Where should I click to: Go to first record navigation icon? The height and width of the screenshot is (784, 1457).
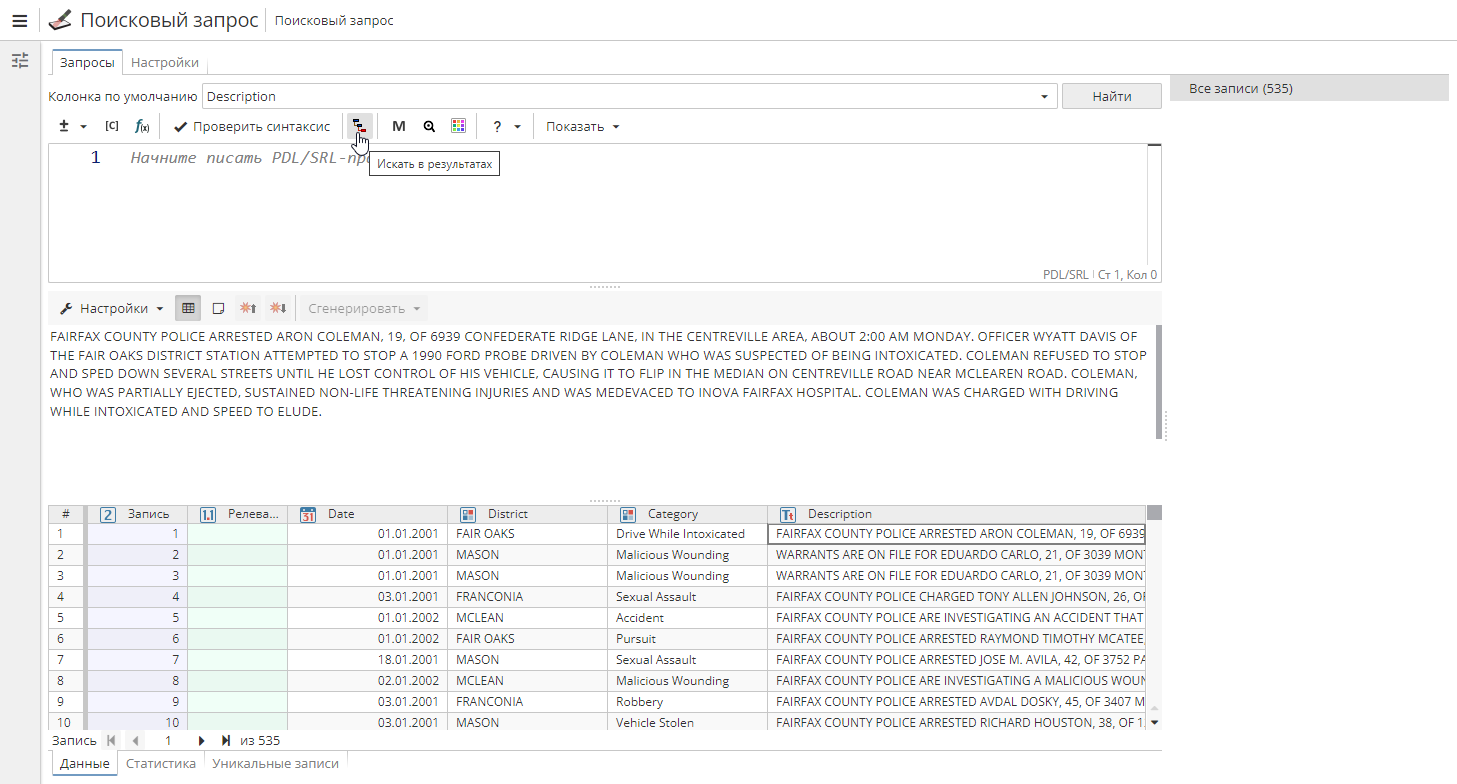coord(110,741)
